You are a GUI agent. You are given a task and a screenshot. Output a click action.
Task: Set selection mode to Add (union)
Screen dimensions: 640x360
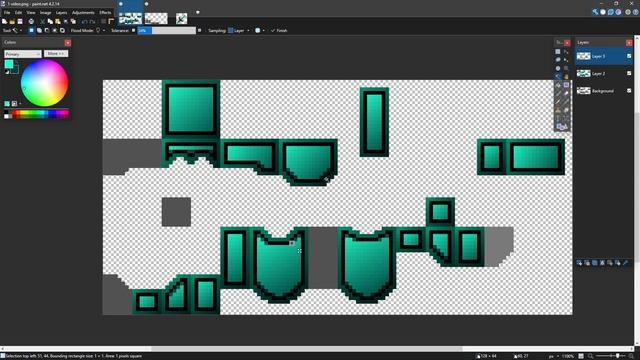tap(39, 30)
